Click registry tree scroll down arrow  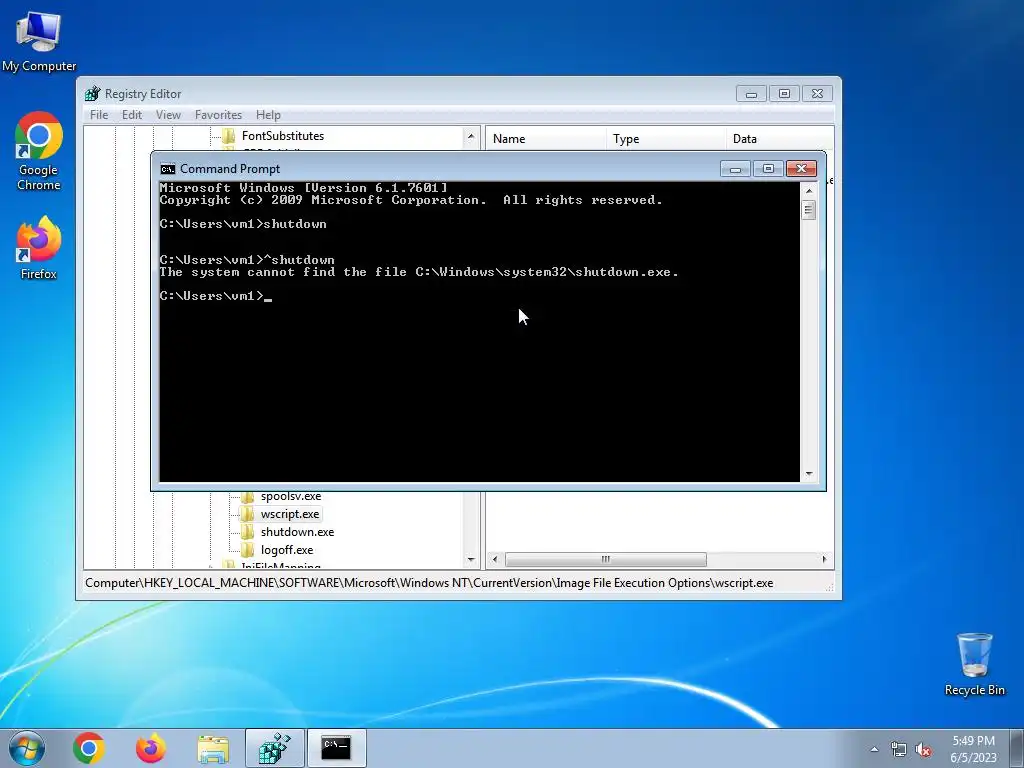click(x=471, y=560)
